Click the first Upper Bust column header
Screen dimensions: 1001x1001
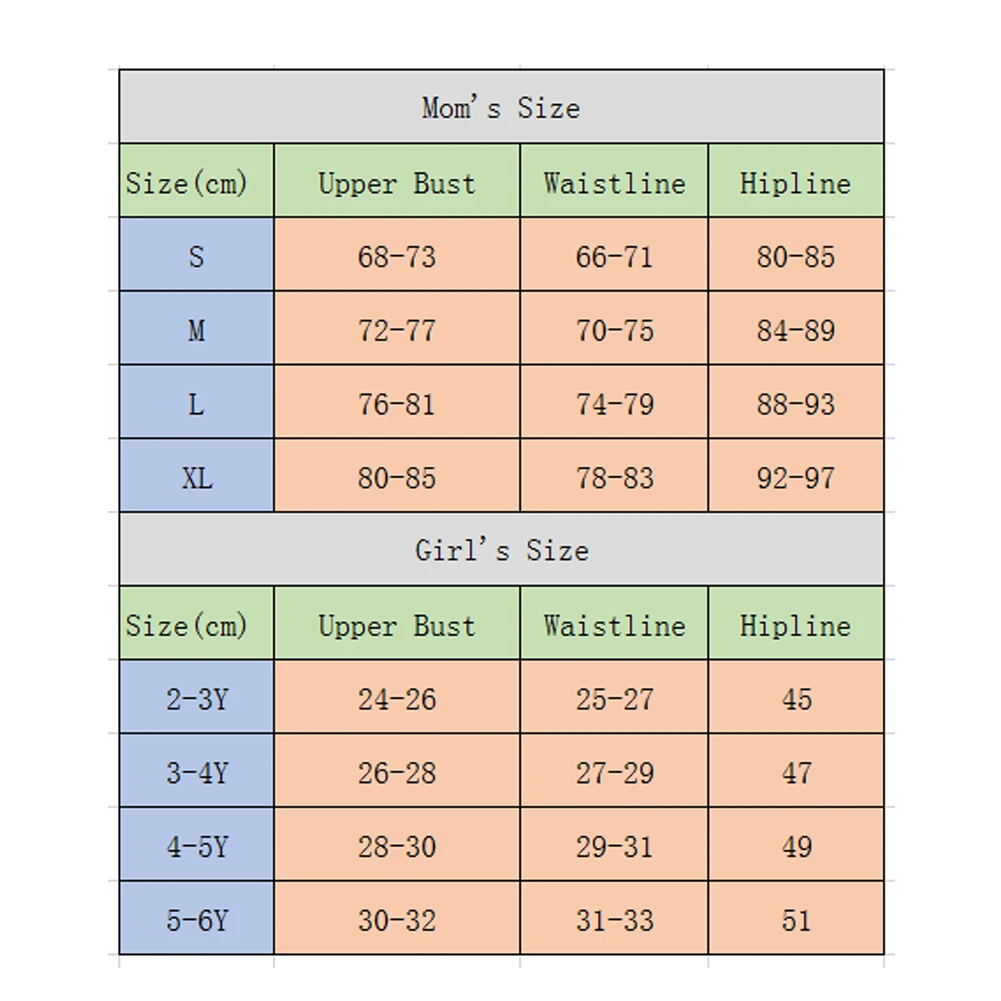(396, 181)
